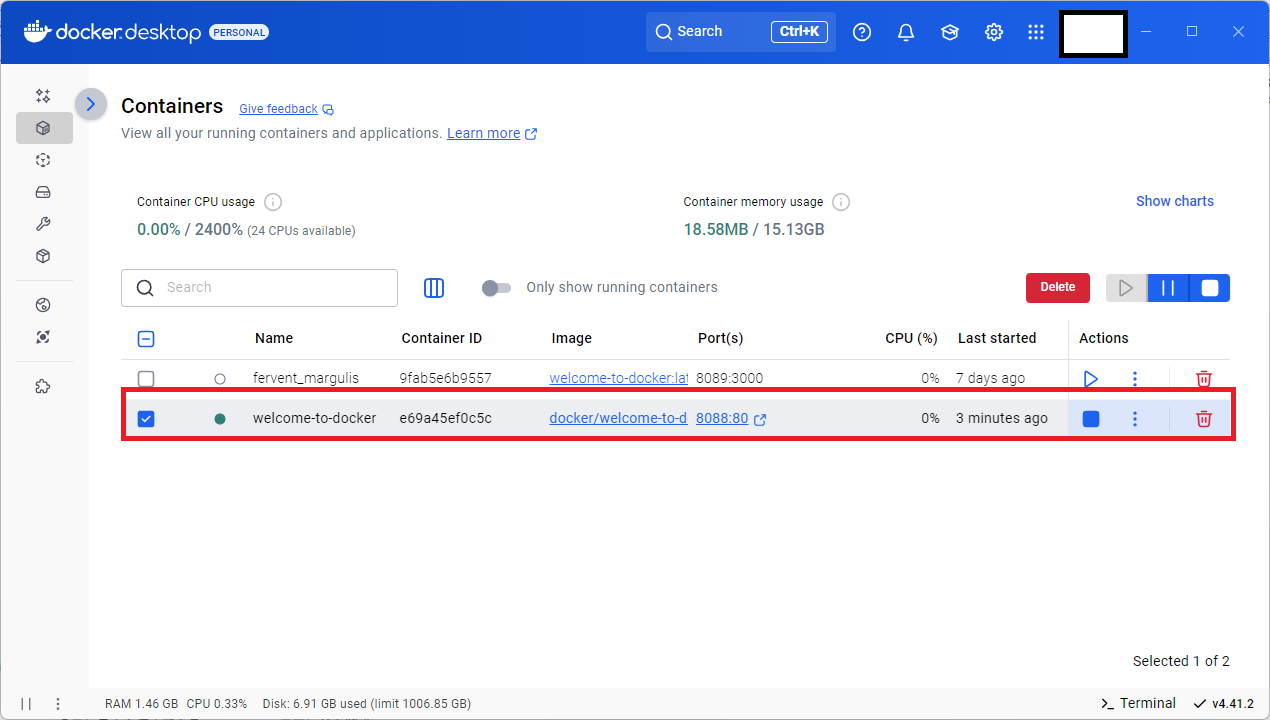
Task: Collapse the sidebar with the chevron arrow
Action: 90,103
